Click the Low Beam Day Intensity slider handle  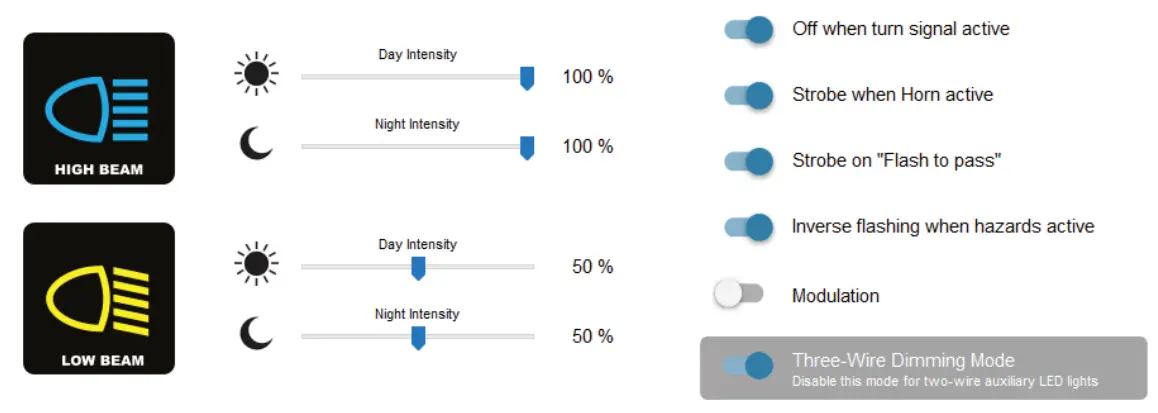(x=418, y=268)
